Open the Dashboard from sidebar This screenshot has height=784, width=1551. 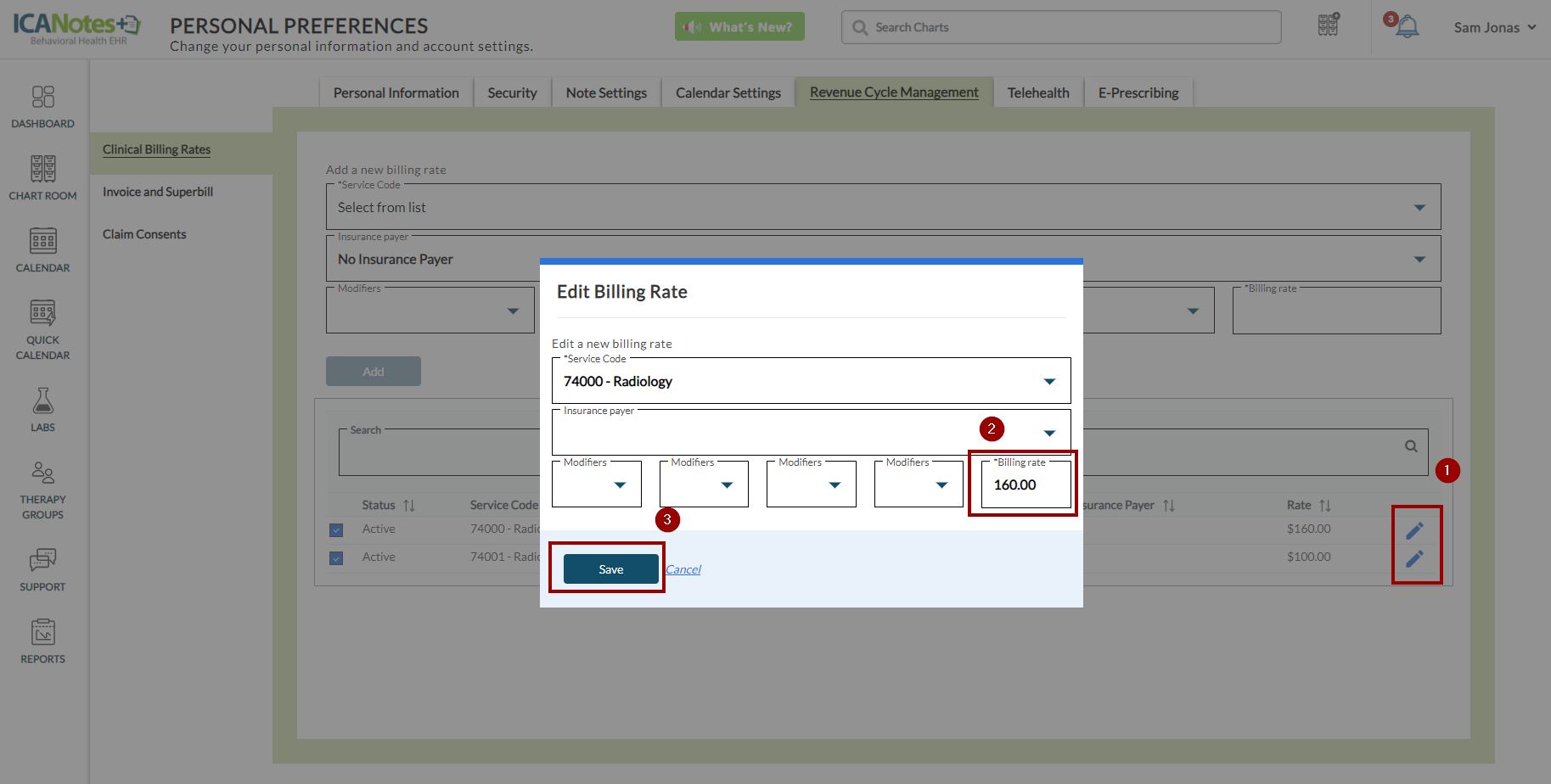coord(42,107)
